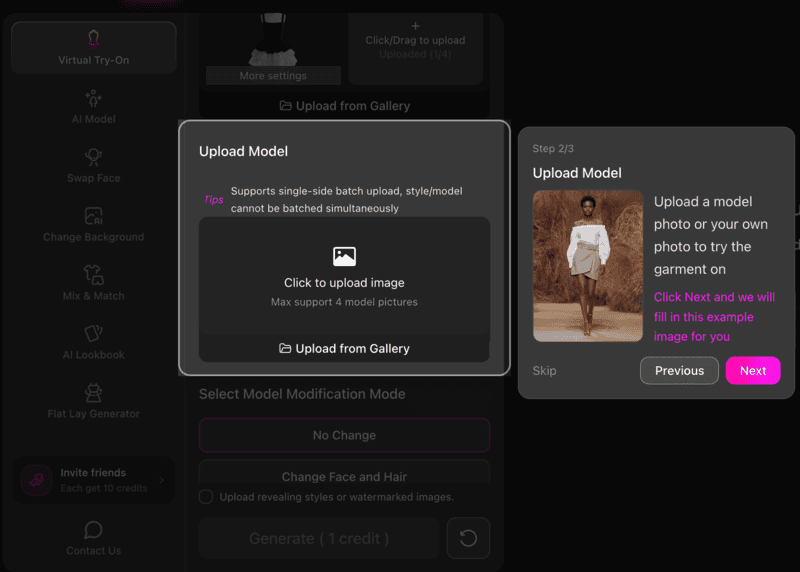Click the Click/Drag to upload text
800x572 pixels.
click(415, 40)
